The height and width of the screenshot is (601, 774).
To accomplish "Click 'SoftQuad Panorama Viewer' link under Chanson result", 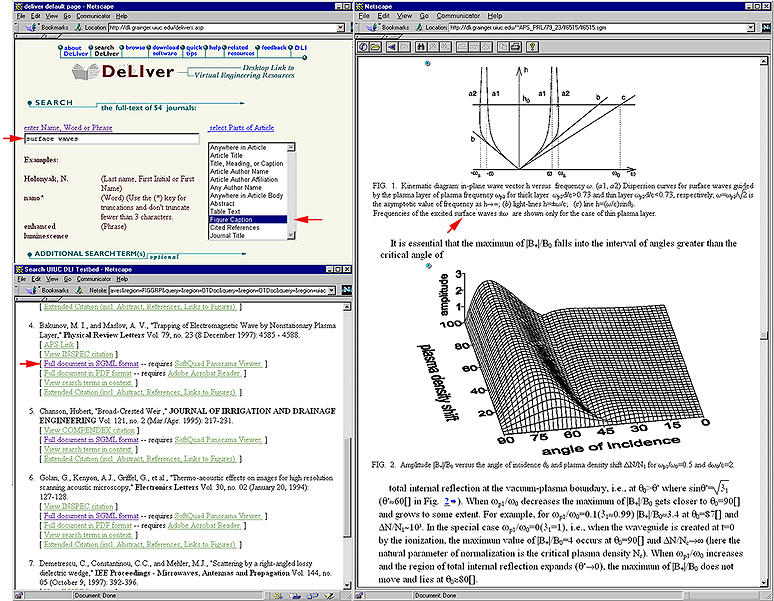I will click(218, 440).
